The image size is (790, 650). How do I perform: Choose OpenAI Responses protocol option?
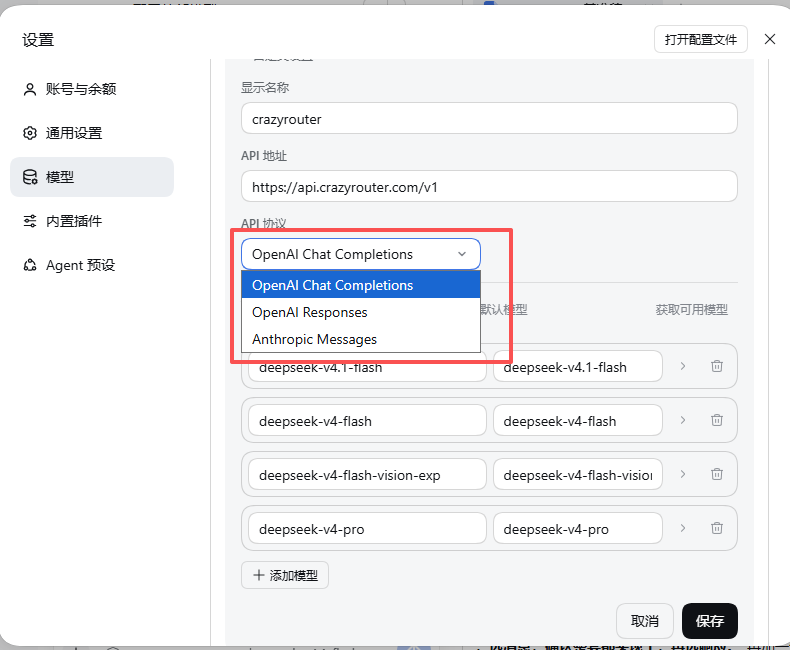click(x=361, y=312)
